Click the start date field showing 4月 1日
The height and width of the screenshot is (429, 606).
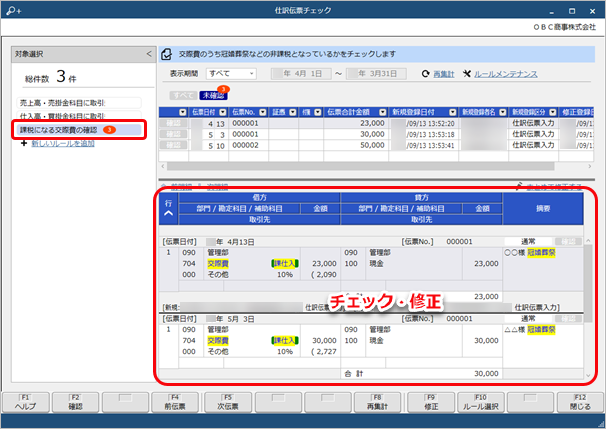pos(301,73)
